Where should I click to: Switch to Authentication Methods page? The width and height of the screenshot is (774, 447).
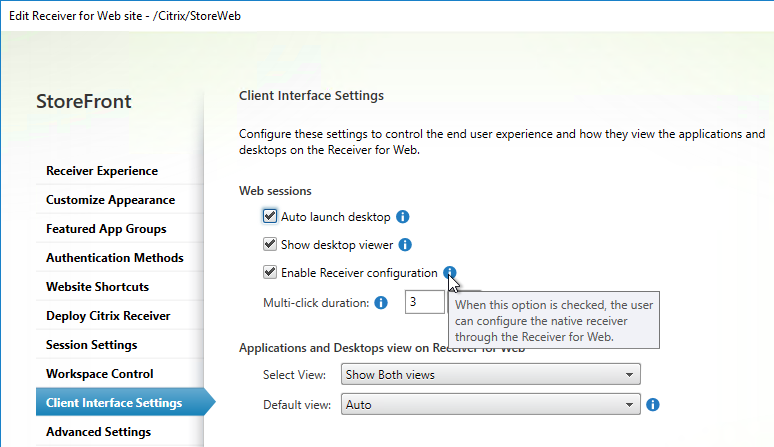[115, 258]
